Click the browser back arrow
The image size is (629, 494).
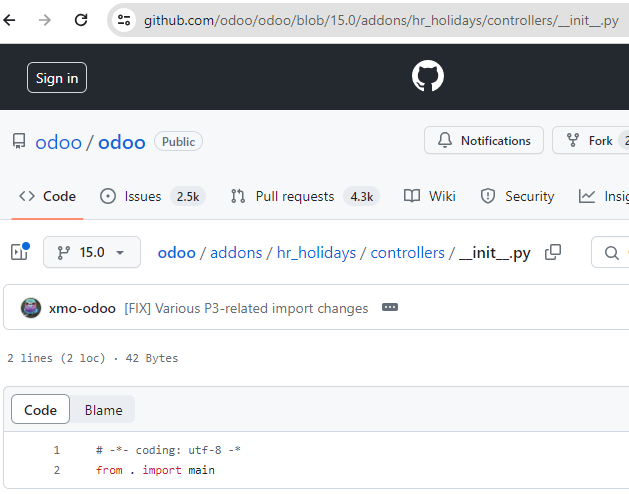coord(9,20)
